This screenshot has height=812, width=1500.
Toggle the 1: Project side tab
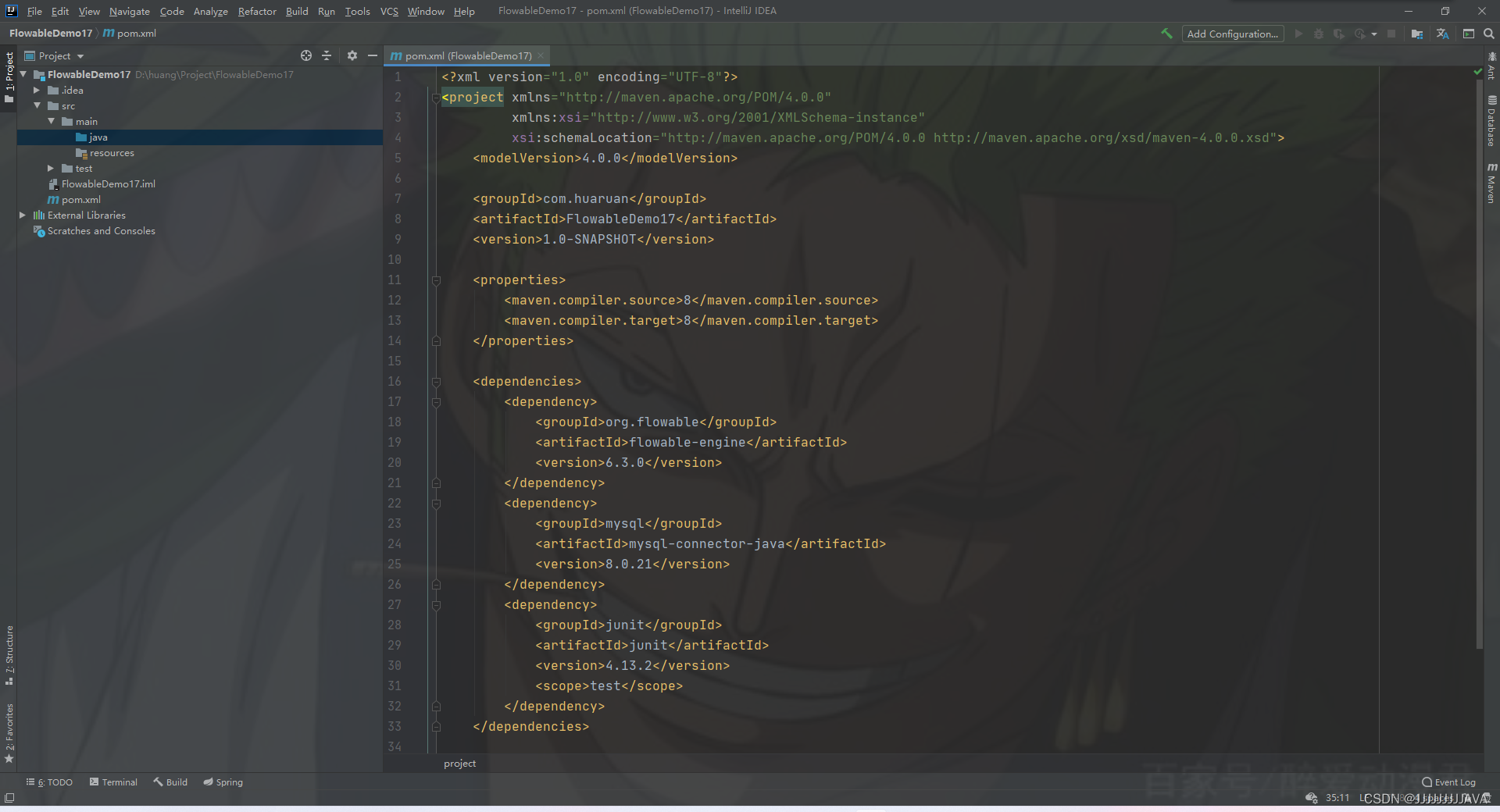9,78
